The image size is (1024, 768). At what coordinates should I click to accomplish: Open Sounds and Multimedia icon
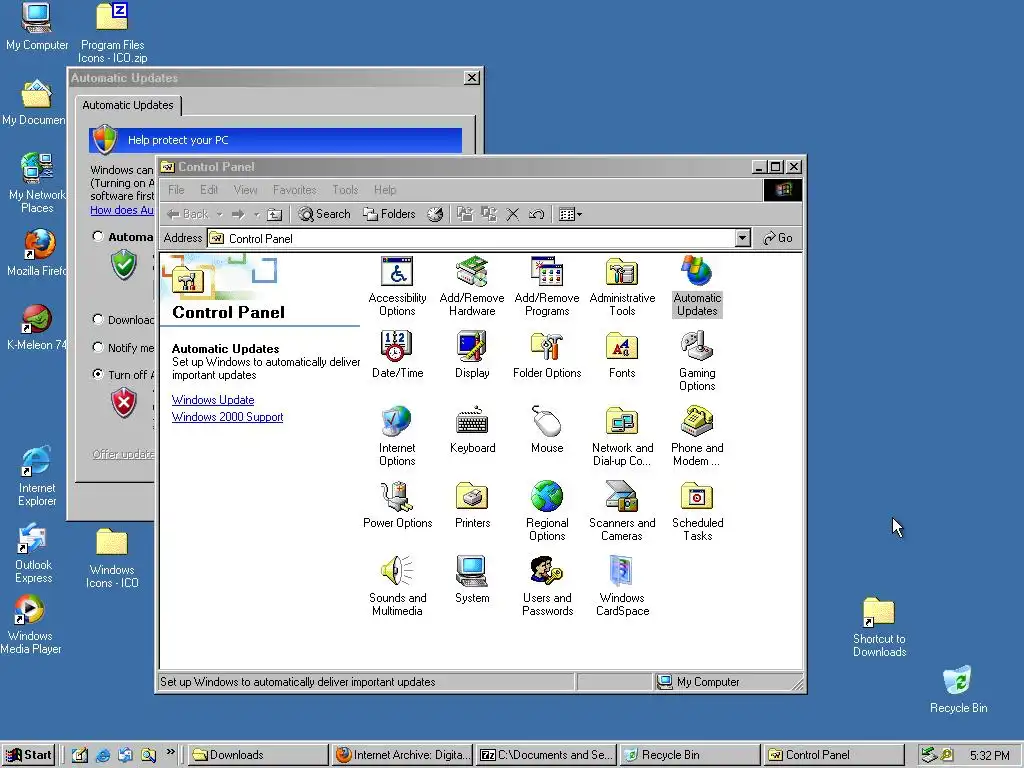point(397,586)
